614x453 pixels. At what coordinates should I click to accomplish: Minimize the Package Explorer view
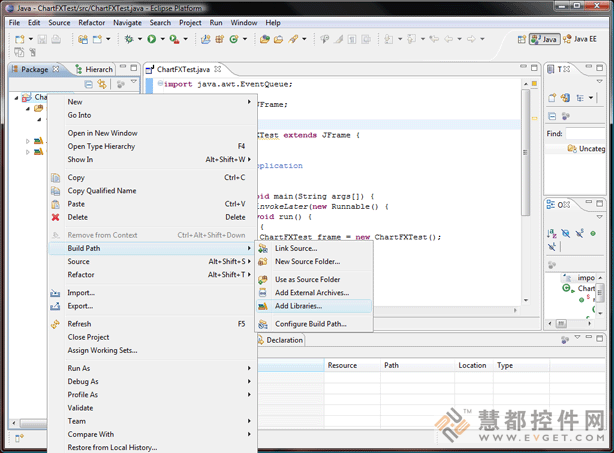[123, 67]
